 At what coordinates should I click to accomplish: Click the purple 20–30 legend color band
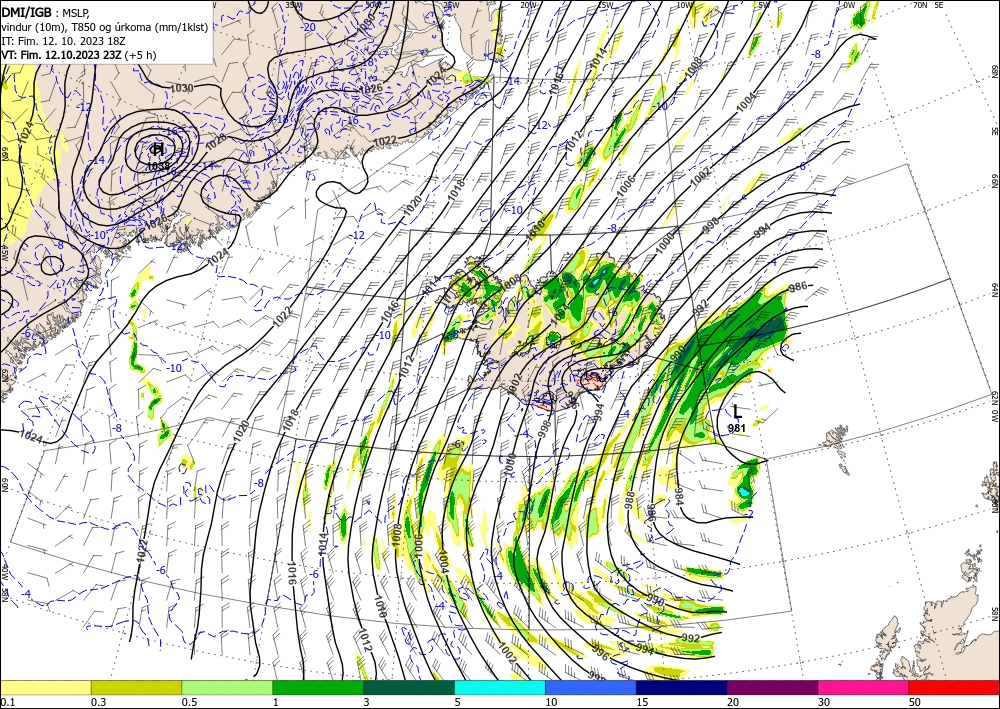pyautogui.click(x=772, y=687)
